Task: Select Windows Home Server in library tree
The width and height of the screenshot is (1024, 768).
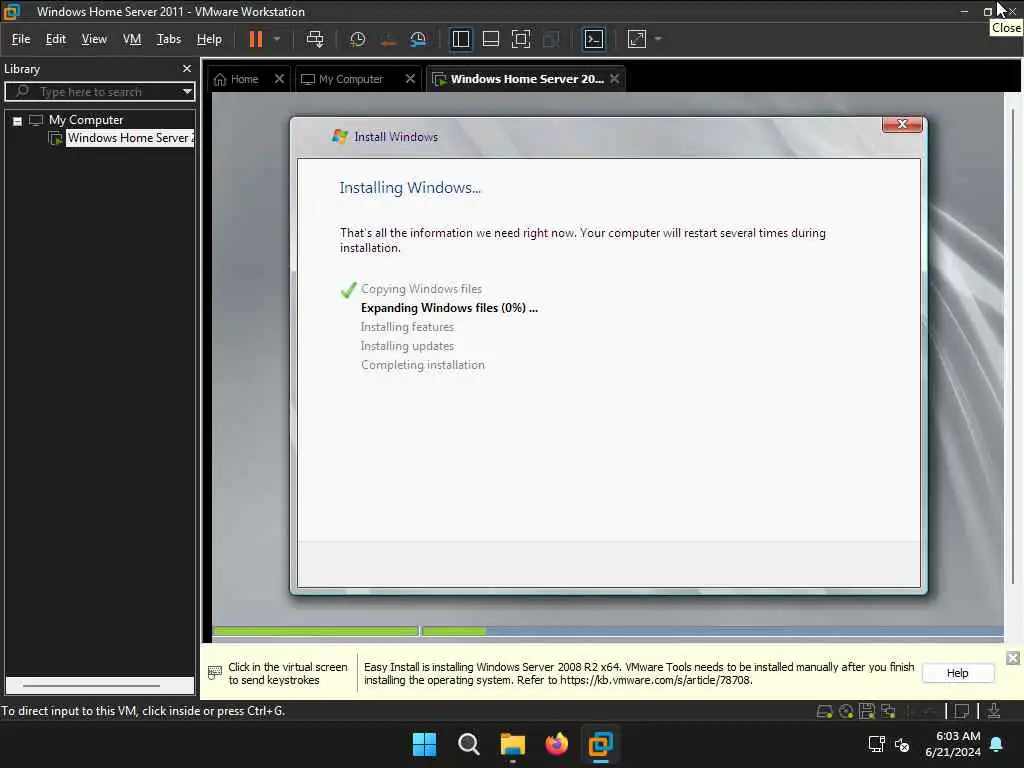Action: [x=130, y=138]
